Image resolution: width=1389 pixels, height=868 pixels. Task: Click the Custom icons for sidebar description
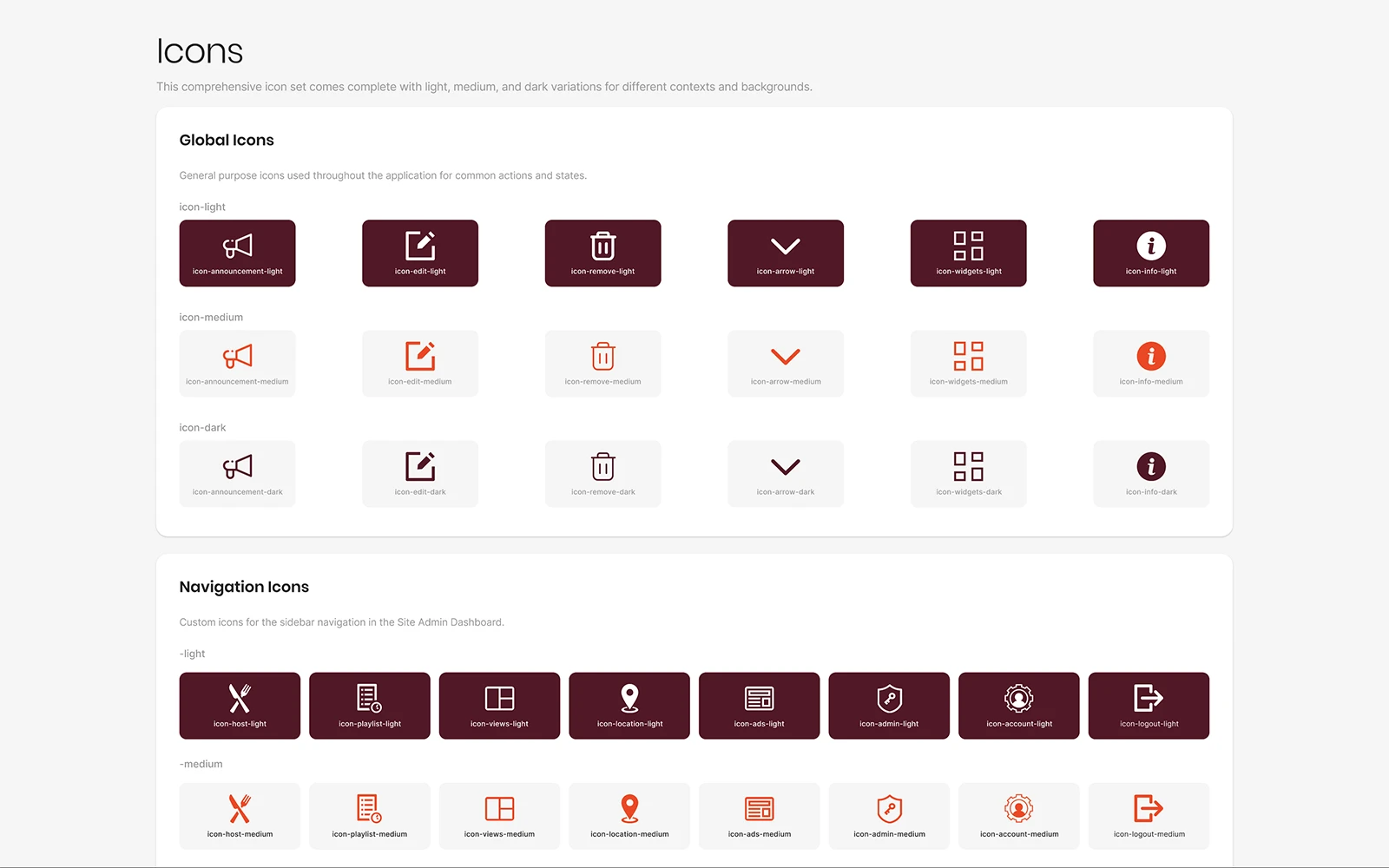tap(341, 622)
